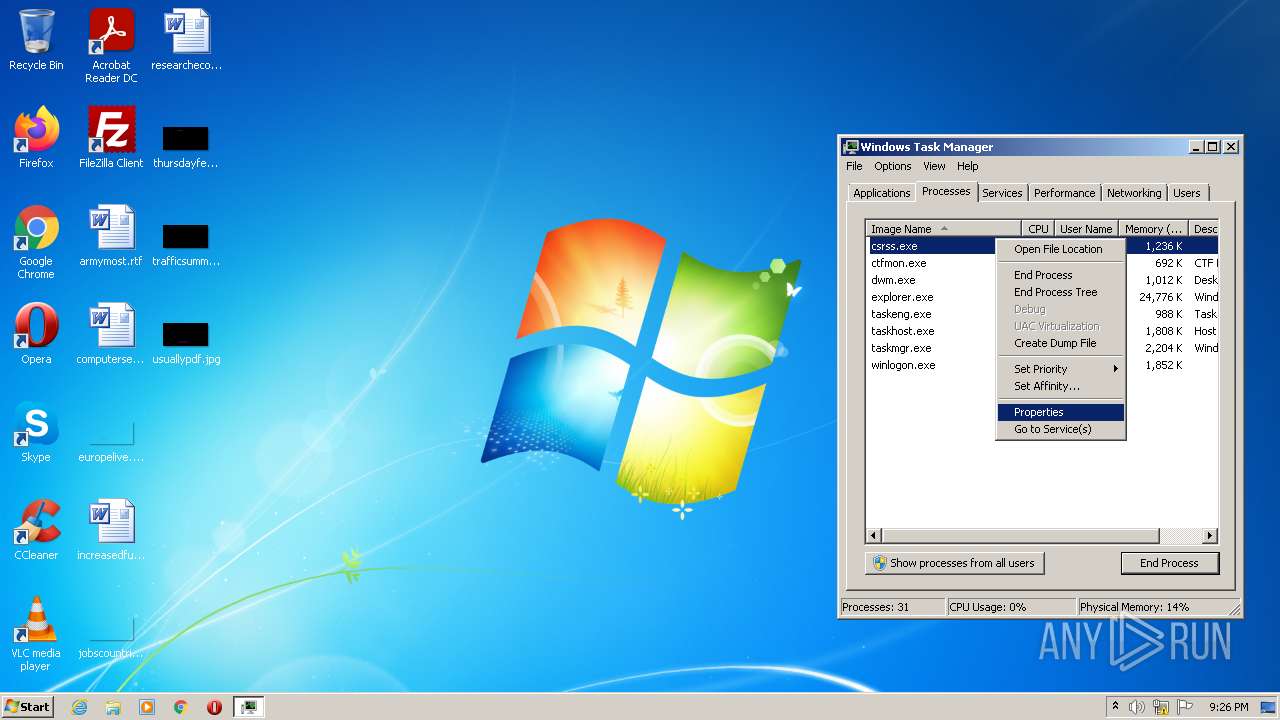Viewport: 1280px width, 720px height.
Task: Open the Skype desktop shortcut
Action: 36,432
